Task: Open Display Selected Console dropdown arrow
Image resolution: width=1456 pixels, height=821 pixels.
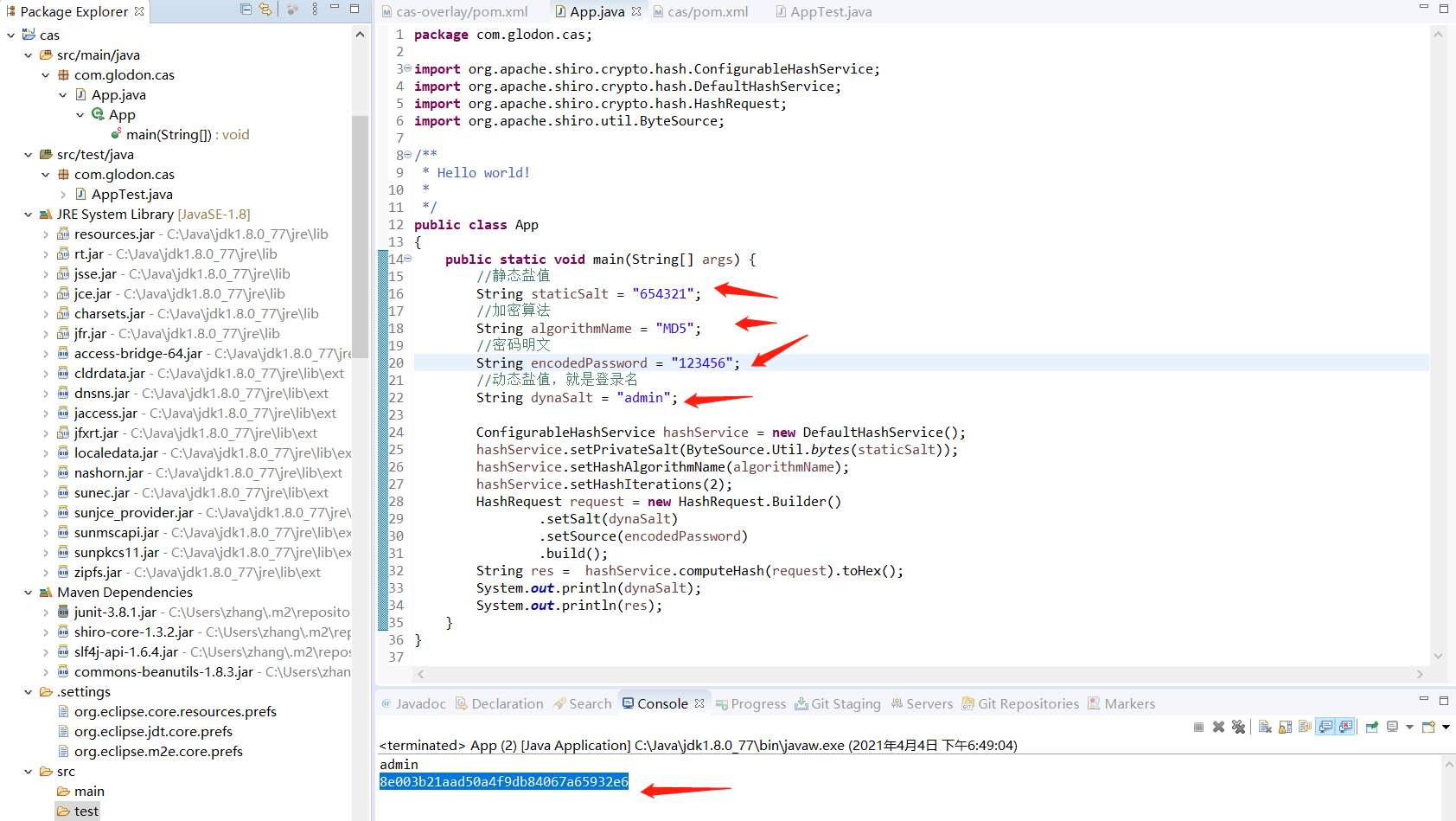Action: coord(1409,727)
